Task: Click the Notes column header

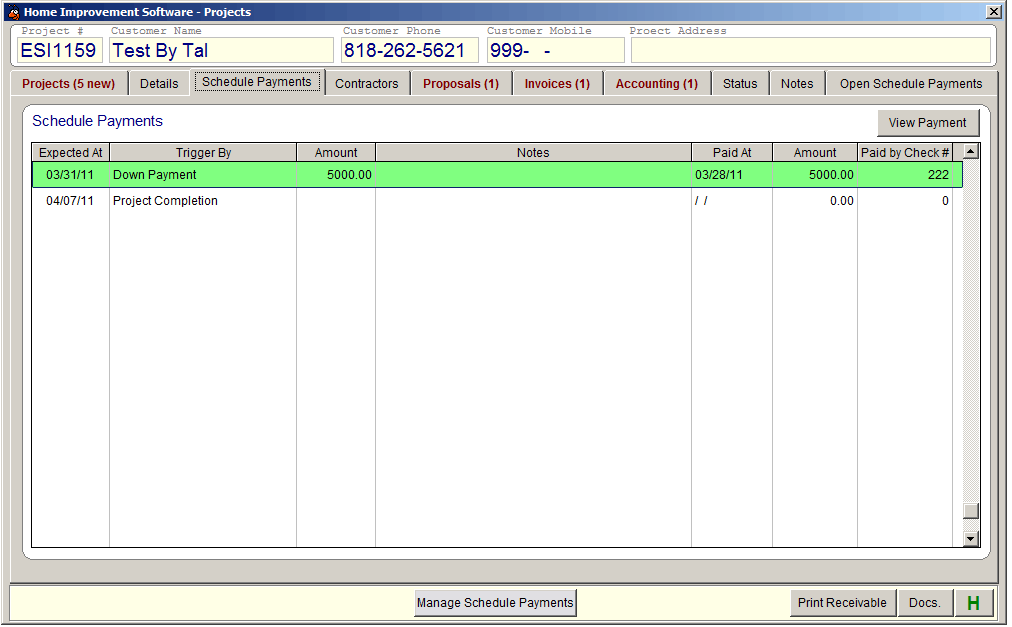Action: pyautogui.click(x=533, y=153)
